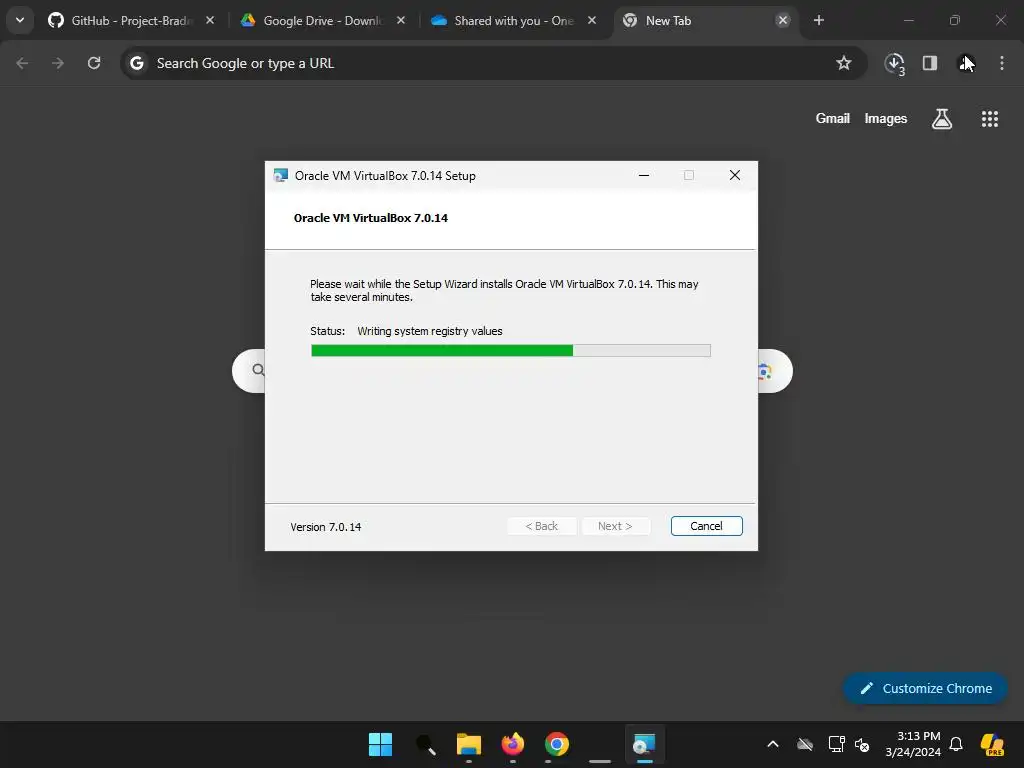Click 'Writing system registry values' status text
The width and height of the screenshot is (1024, 768).
coord(430,331)
